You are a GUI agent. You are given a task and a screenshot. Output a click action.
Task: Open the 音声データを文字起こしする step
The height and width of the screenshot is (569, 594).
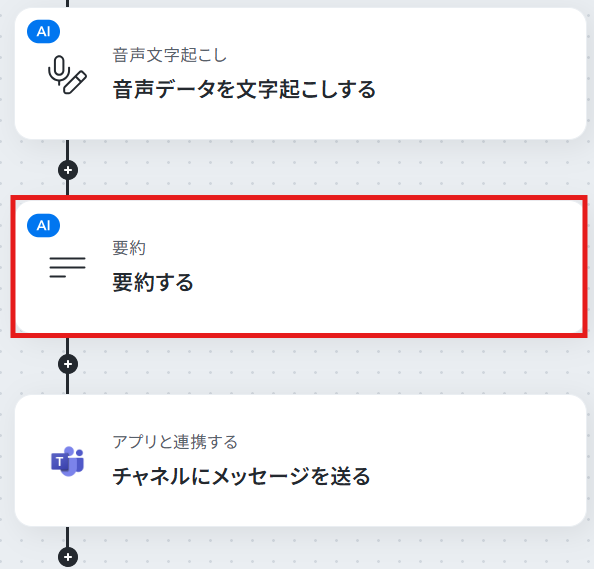pyautogui.click(x=244, y=89)
